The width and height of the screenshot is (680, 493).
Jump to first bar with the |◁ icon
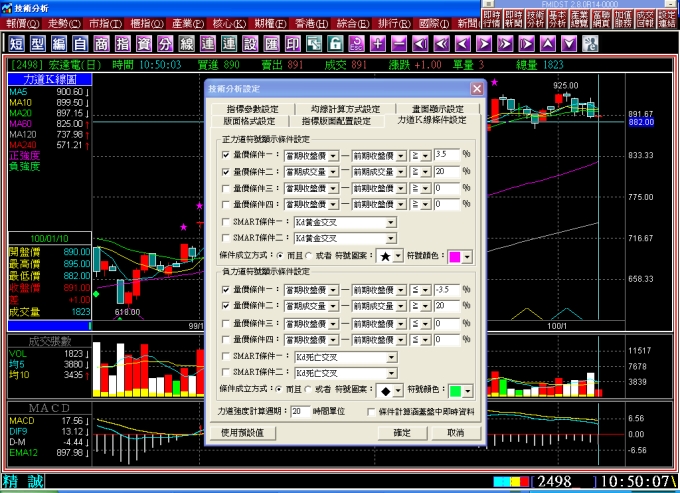(420, 43)
